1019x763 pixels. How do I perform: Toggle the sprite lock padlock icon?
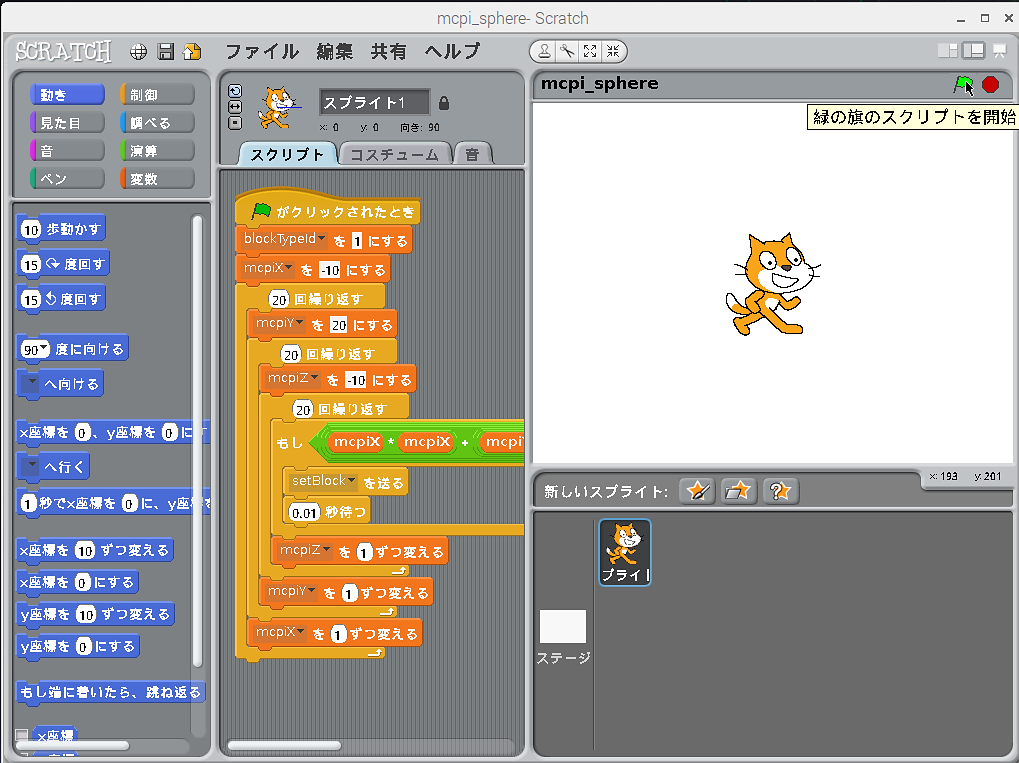(444, 103)
